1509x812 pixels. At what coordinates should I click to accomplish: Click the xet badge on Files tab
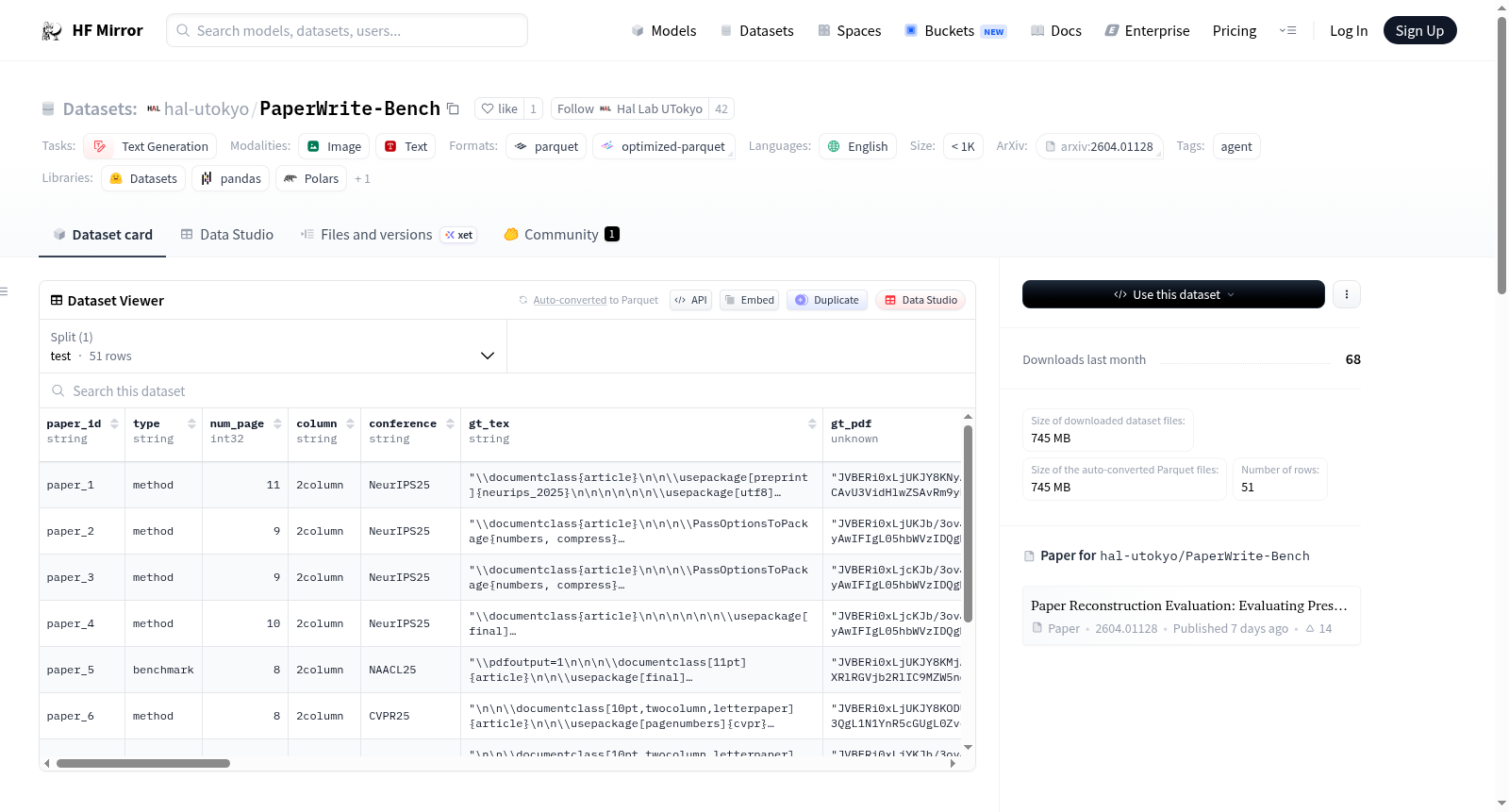click(x=459, y=235)
